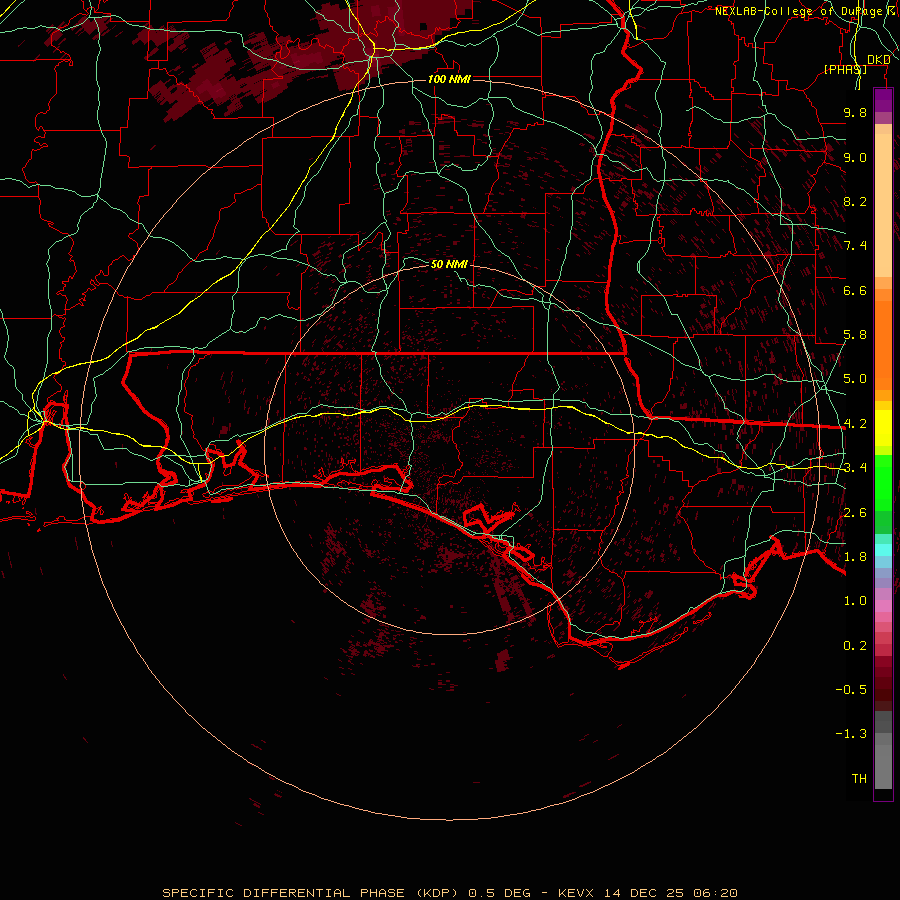Pick the pale peach color bar segment
This screenshot has height=900, width=900.
click(x=883, y=207)
